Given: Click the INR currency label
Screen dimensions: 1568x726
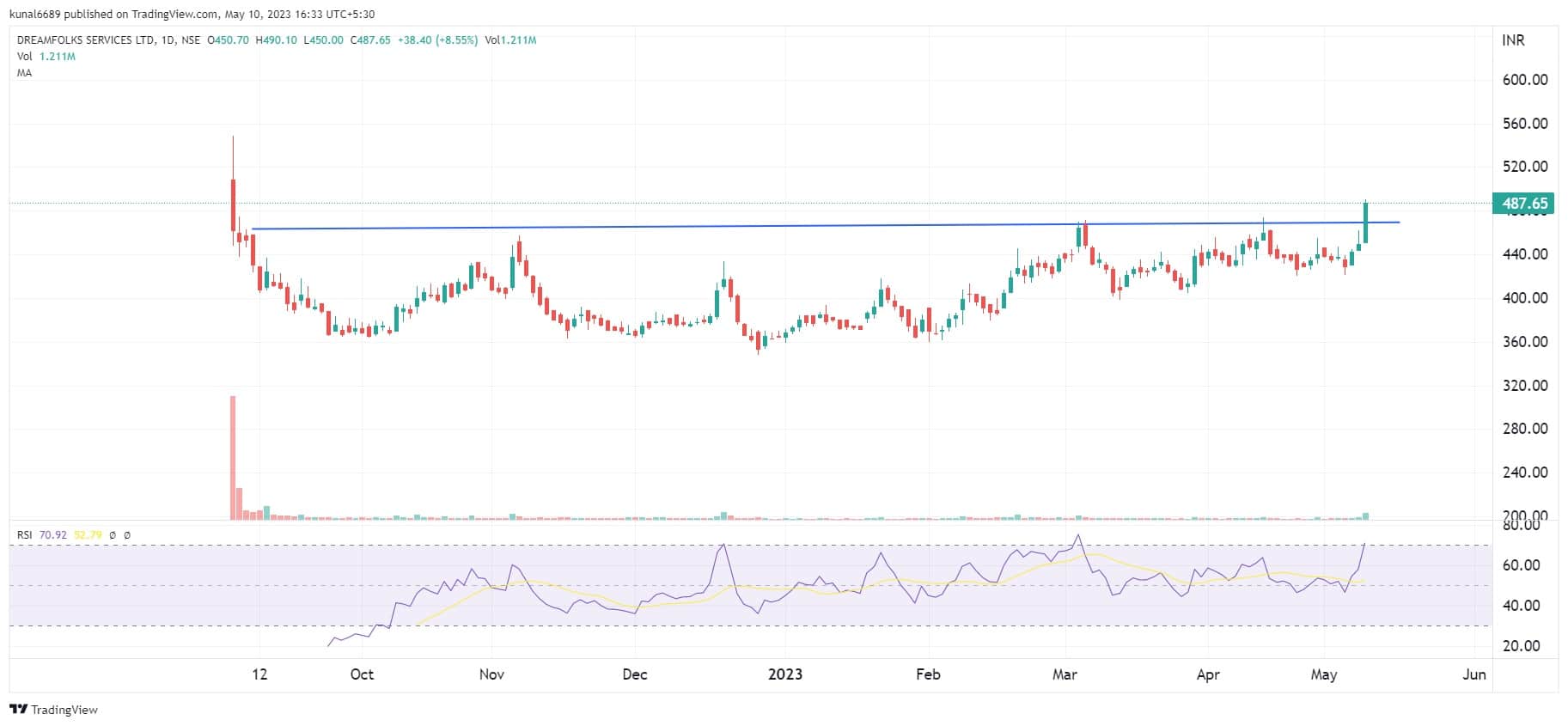Looking at the screenshot, I should tap(1513, 40).
